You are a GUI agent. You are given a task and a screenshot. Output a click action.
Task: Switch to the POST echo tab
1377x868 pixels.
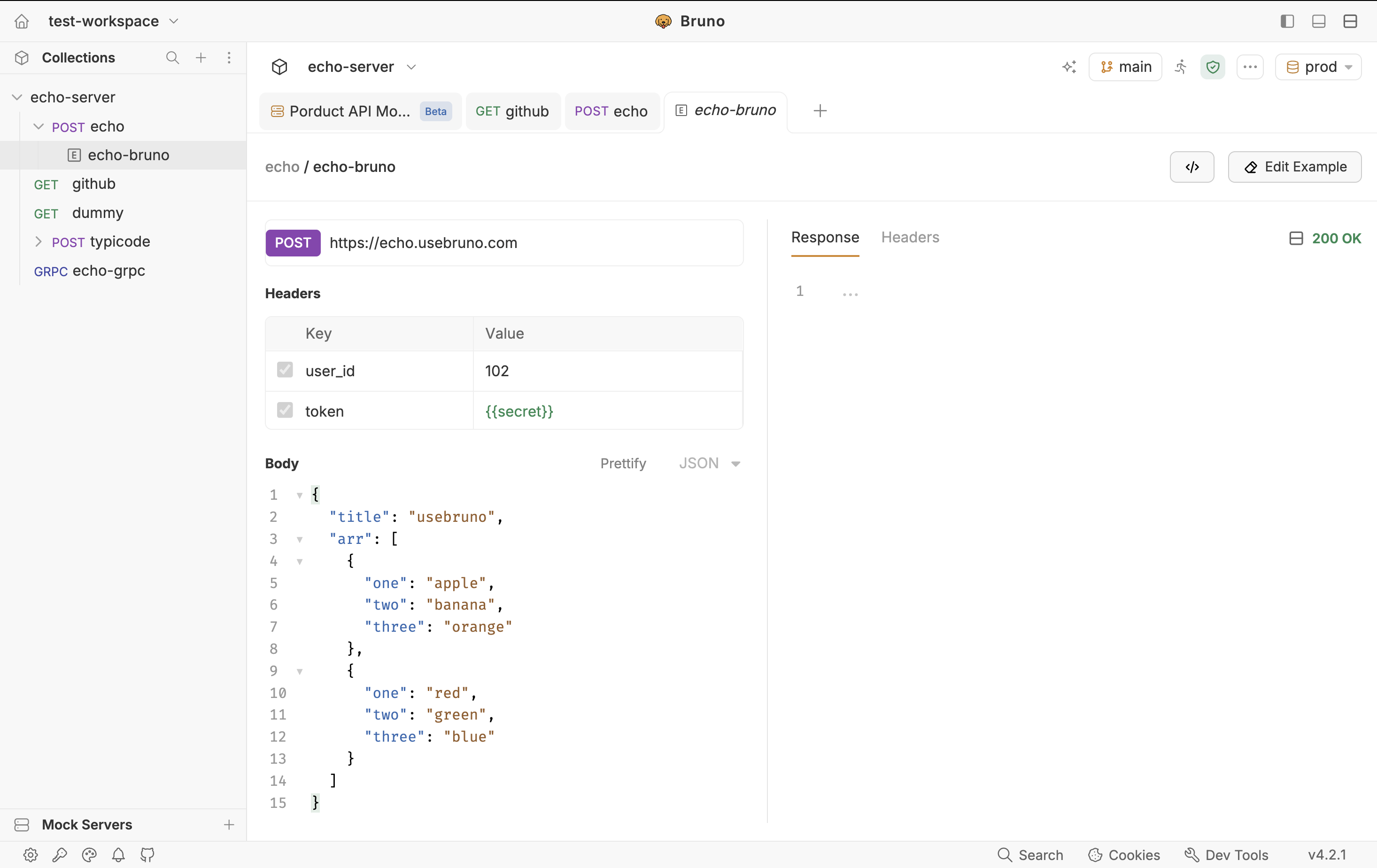tap(611, 111)
